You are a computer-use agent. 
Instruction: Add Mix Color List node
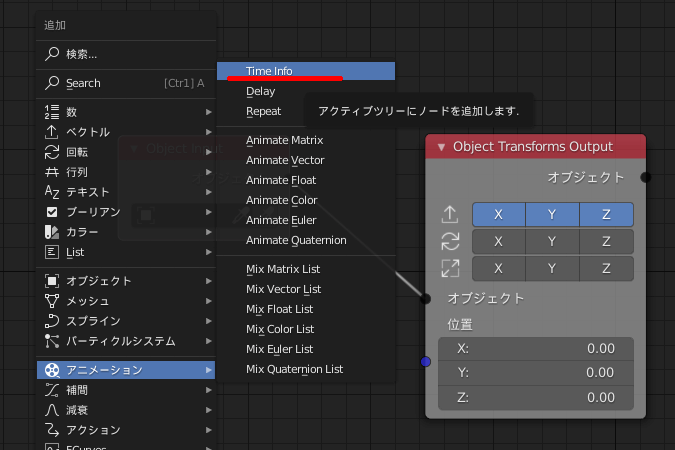click(306, 329)
